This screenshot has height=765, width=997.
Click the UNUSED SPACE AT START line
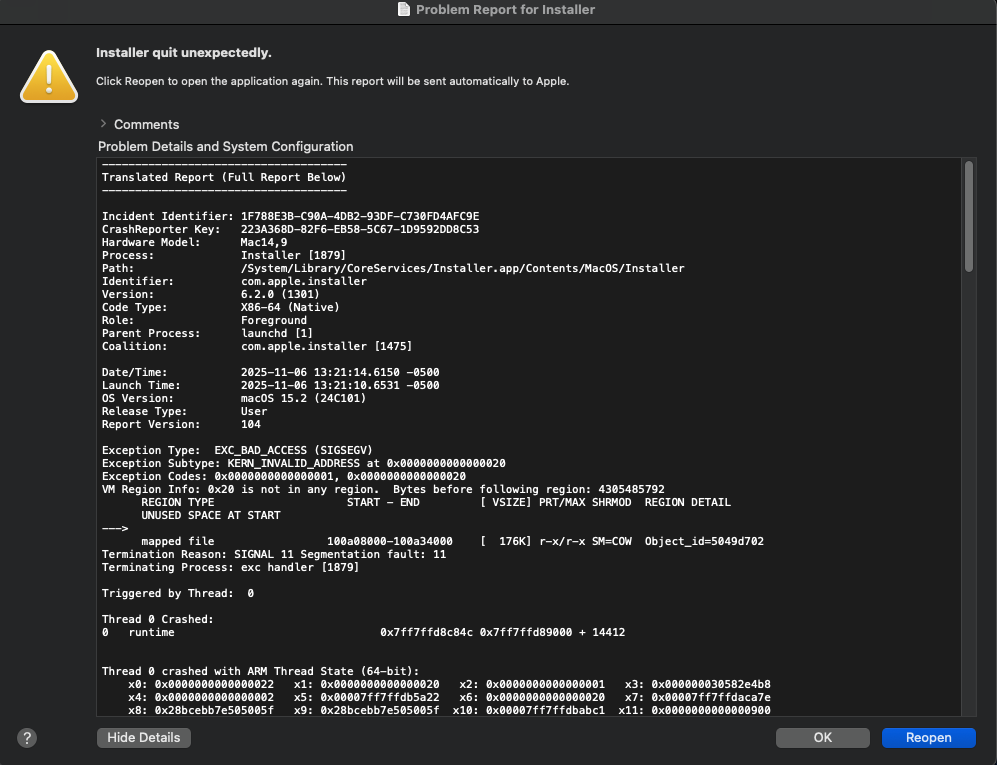(210, 515)
